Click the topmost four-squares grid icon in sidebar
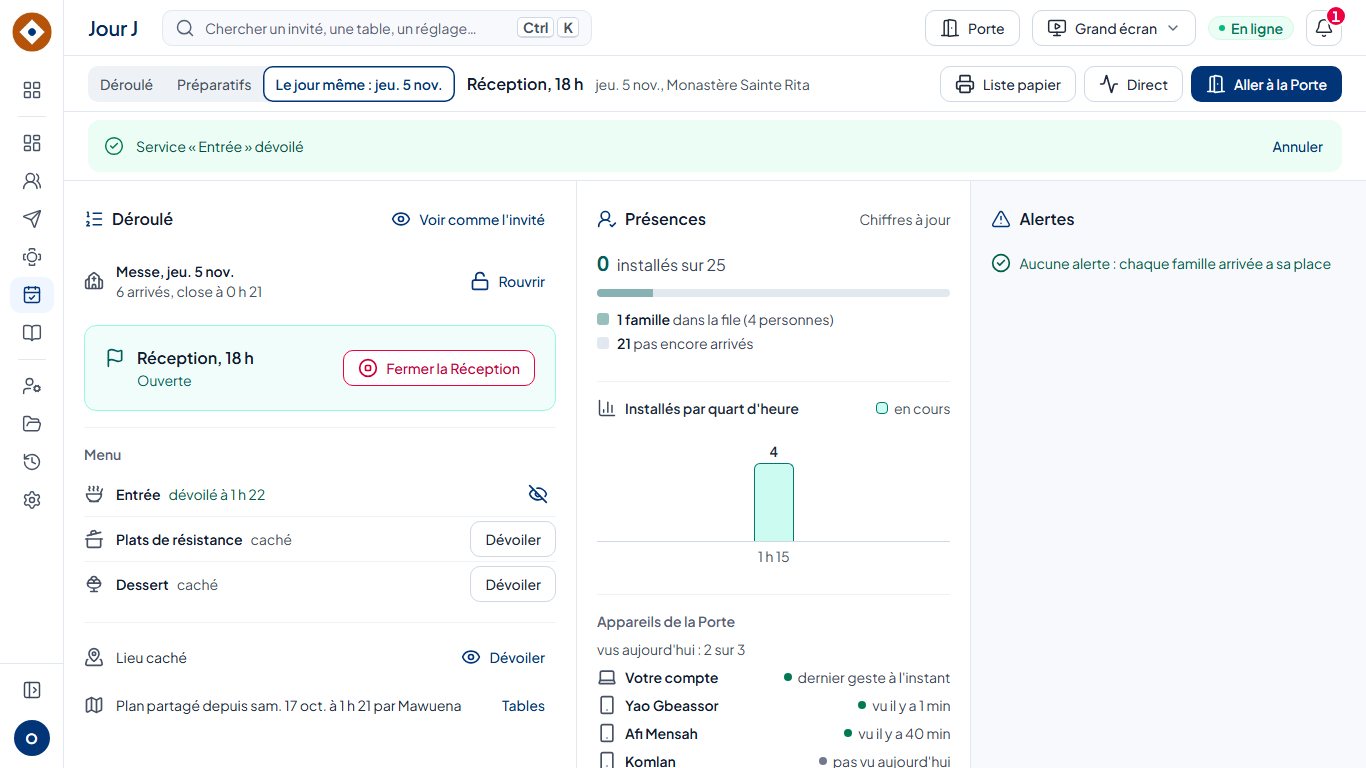 tap(32, 91)
